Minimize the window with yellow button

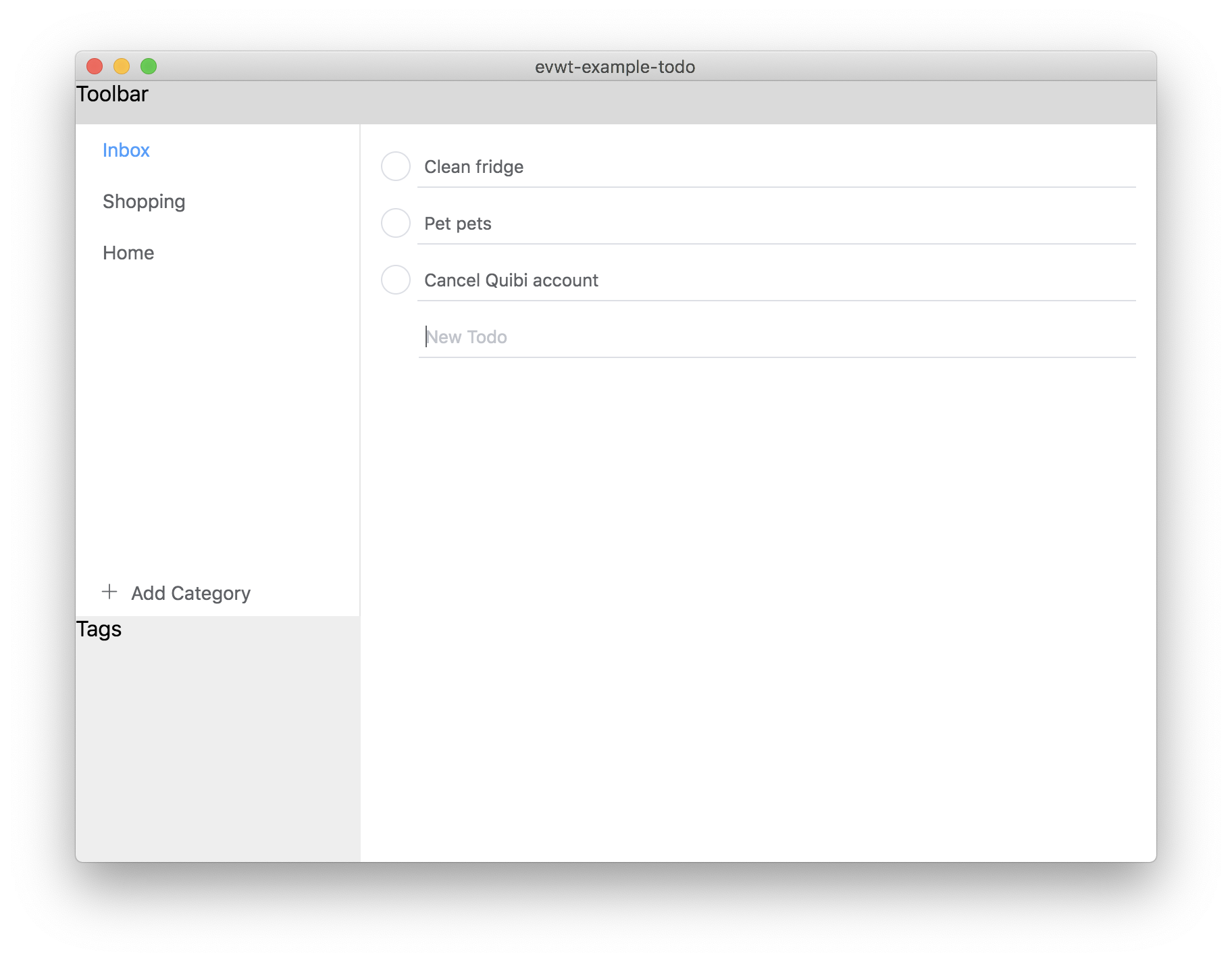click(x=122, y=66)
